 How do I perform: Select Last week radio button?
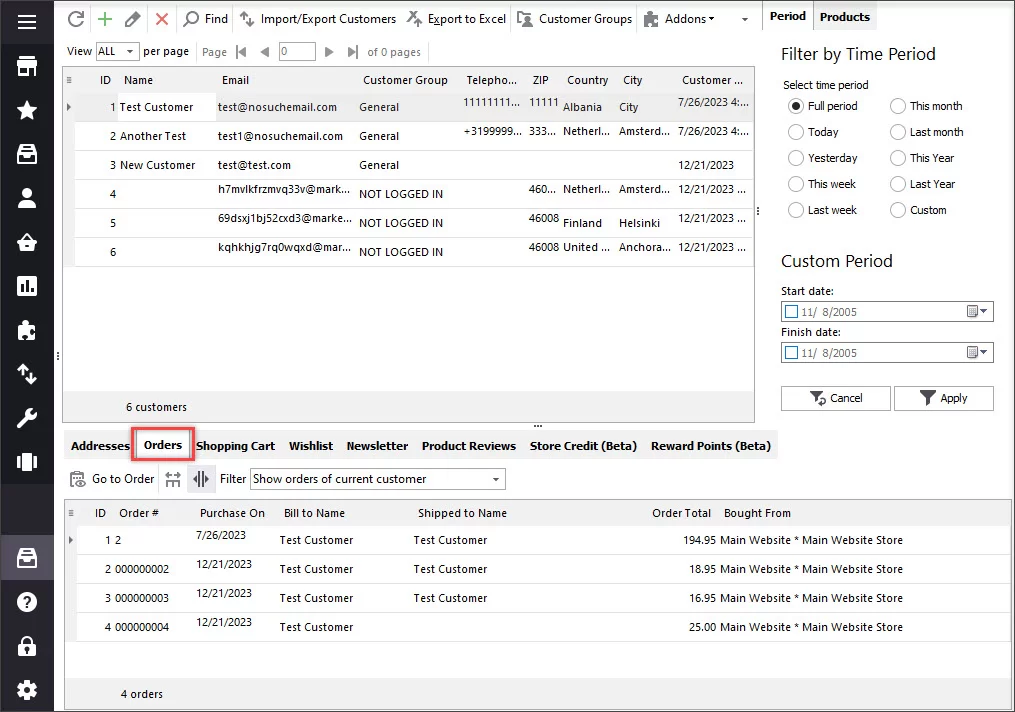click(796, 210)
